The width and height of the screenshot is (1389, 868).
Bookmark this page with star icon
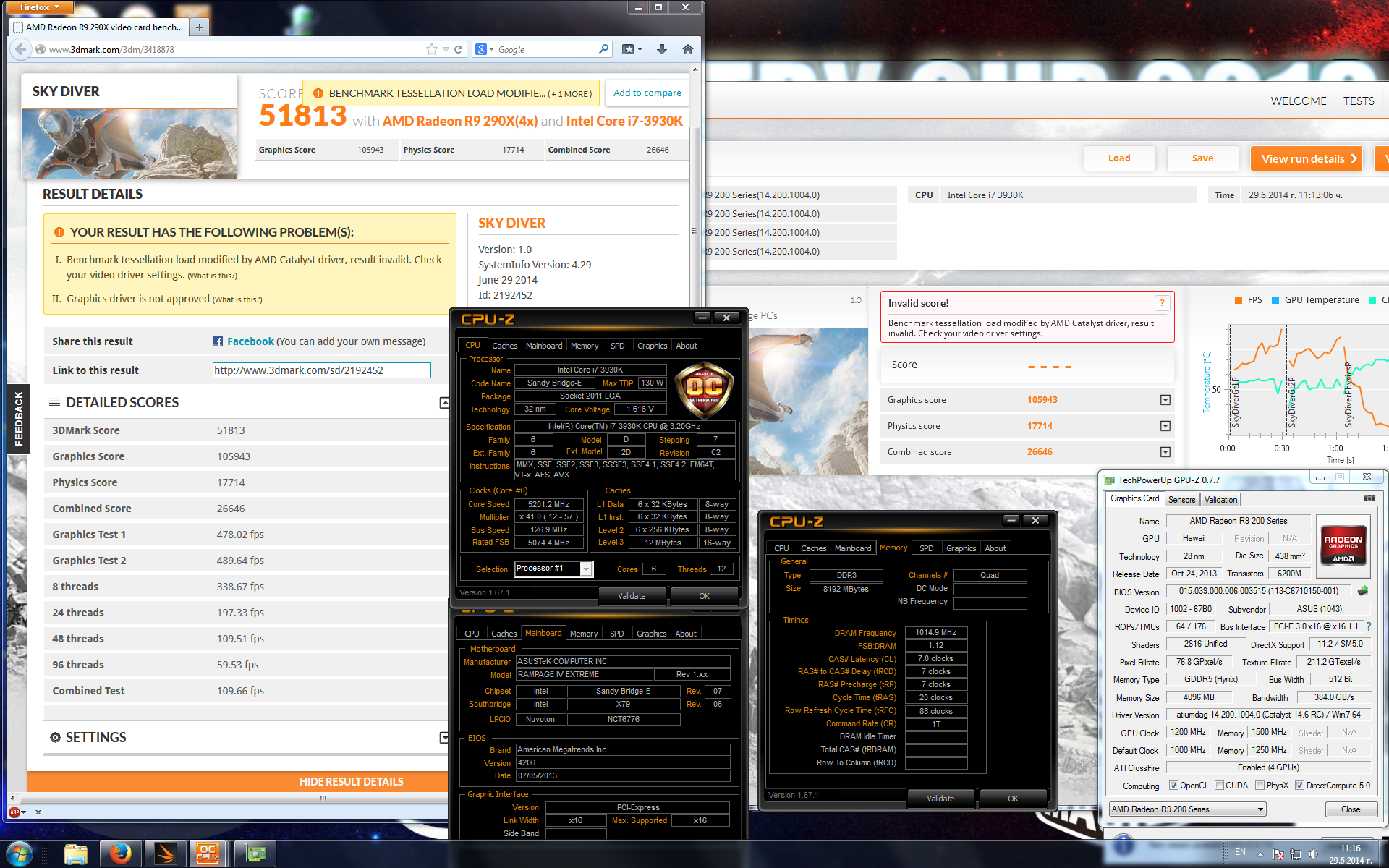(432, 49)
